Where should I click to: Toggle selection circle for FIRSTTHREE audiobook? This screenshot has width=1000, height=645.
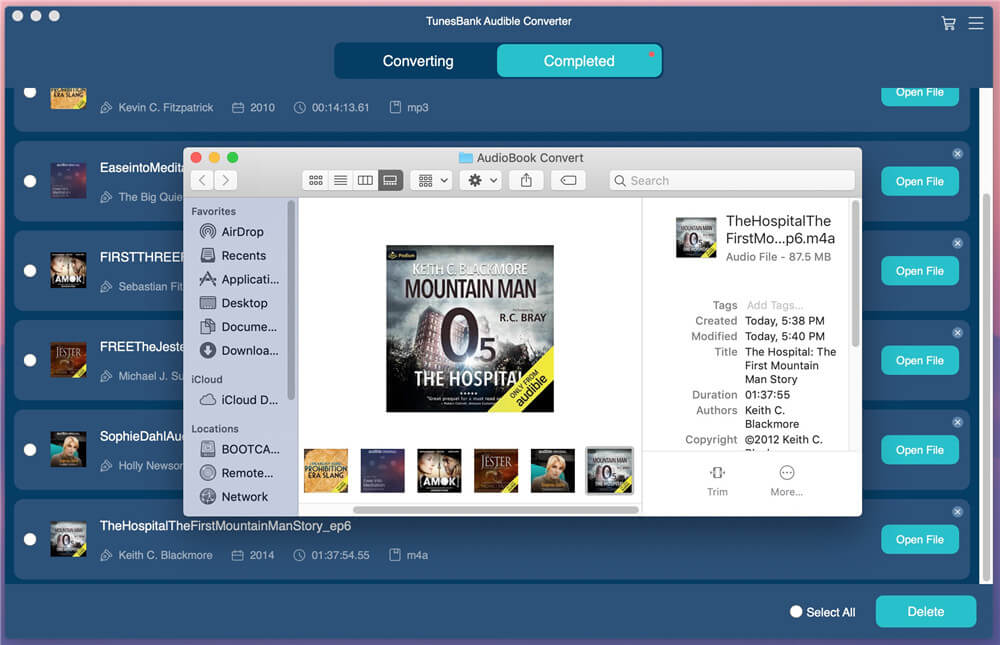[x=29, y=271]
